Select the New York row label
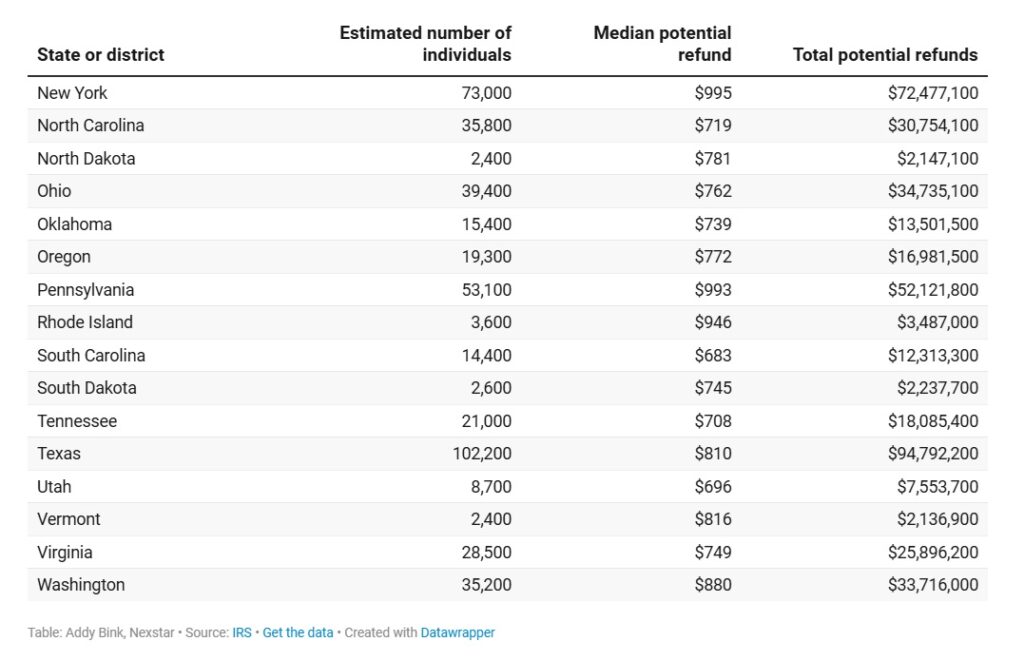The width and height of the screenshot is (1024, 661). 72,93
